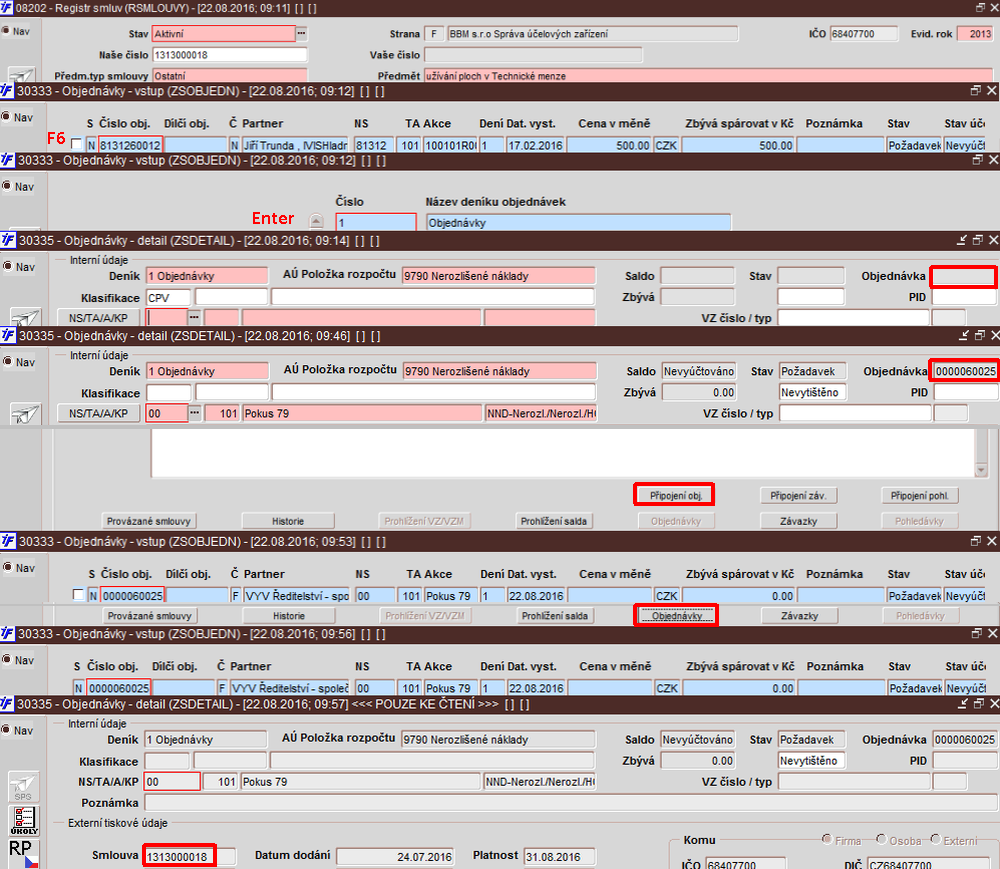Click Objednávka field 0000060025 in 09:46 window
This screenshot has width=1000, height=869.
tap(965, 371)
